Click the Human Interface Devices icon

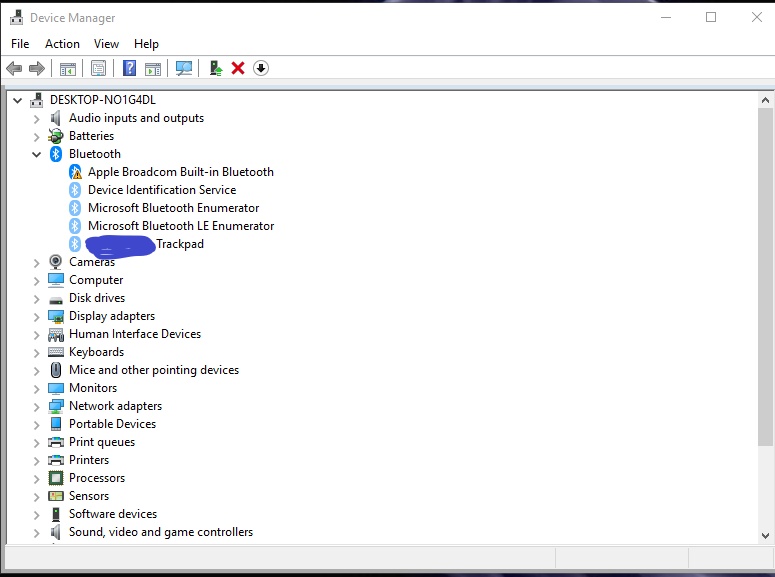click(x=56, y=334)
